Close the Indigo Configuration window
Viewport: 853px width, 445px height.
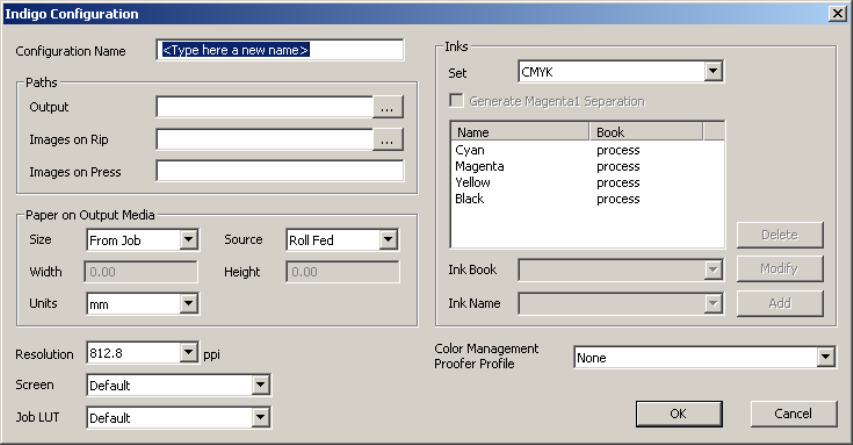837,14
